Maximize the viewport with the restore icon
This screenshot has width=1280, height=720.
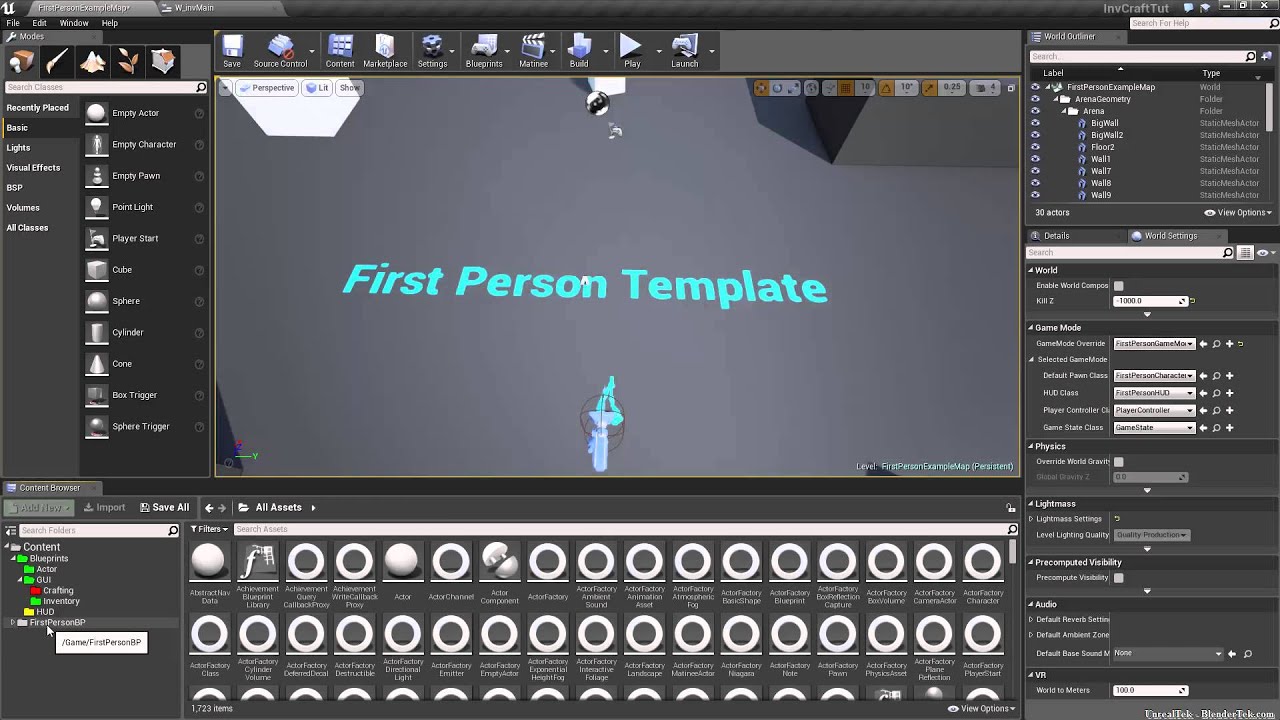(x=1011, y=88)
